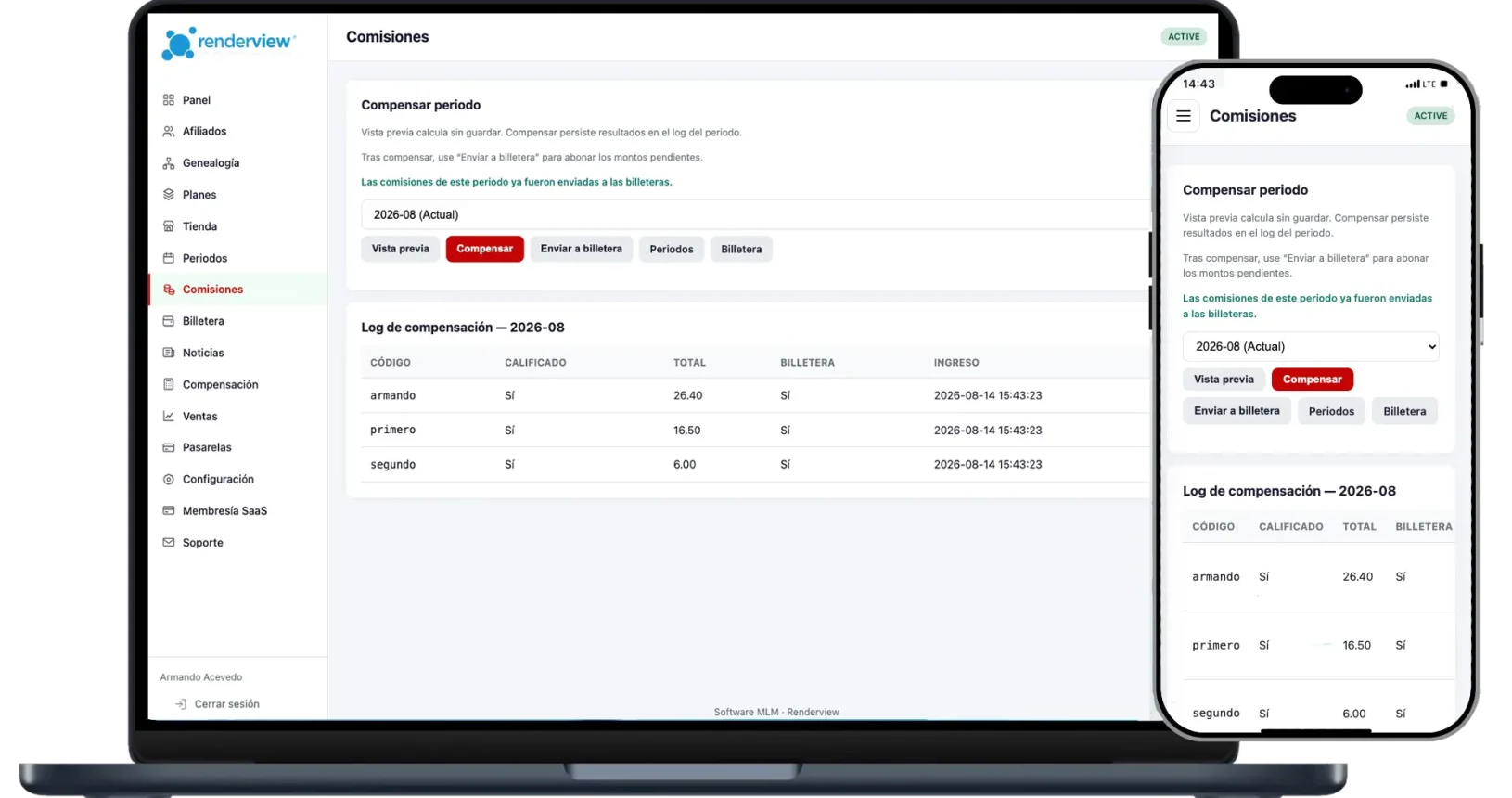This screenshot has height=798, width=1512.
Task: Open hamburger menu on phone screen
Action: [x=1184, y=116]
